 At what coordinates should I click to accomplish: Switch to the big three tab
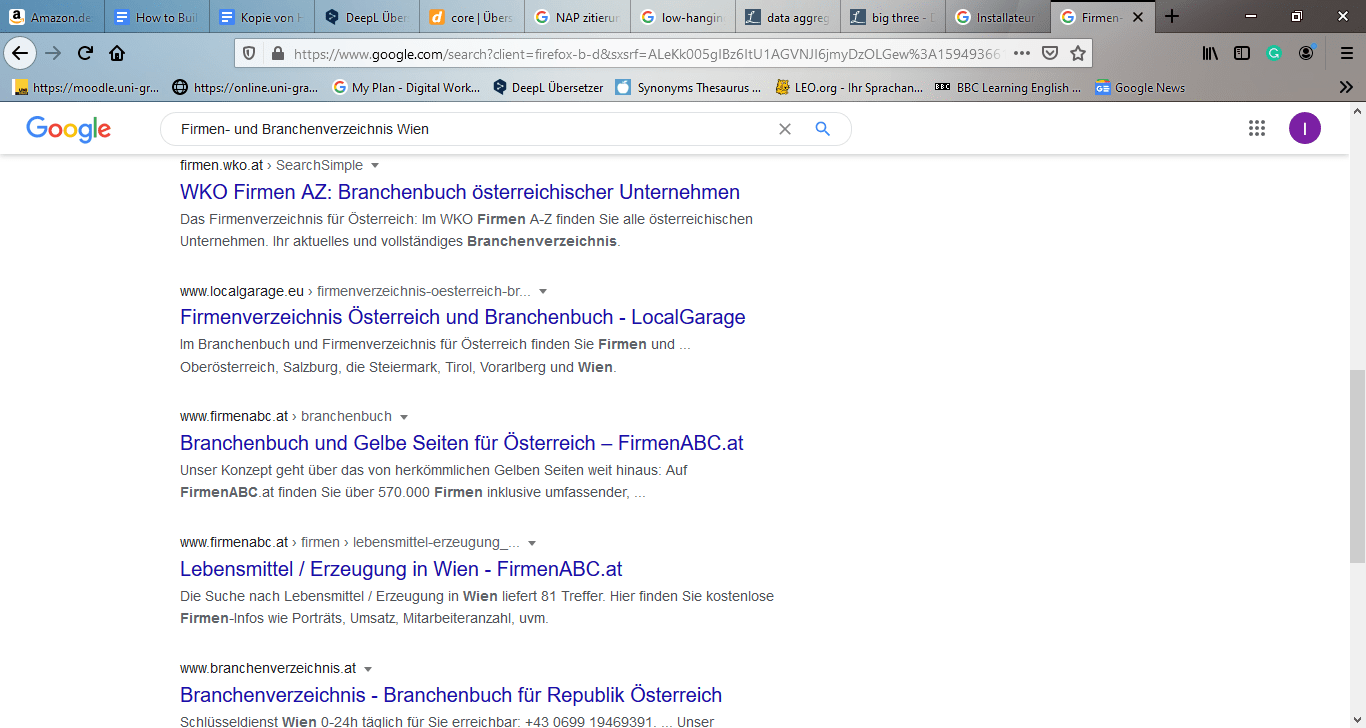(892, 17)
